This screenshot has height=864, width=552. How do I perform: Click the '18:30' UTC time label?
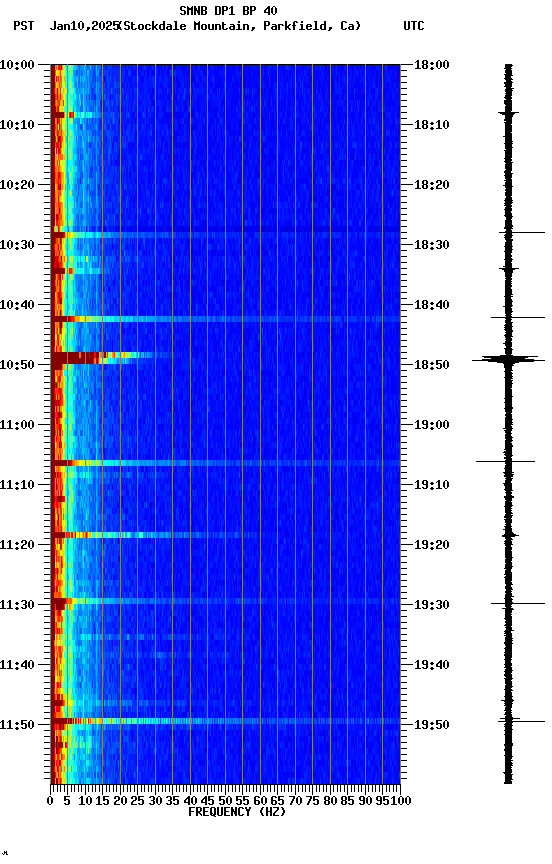pos(432,245)
